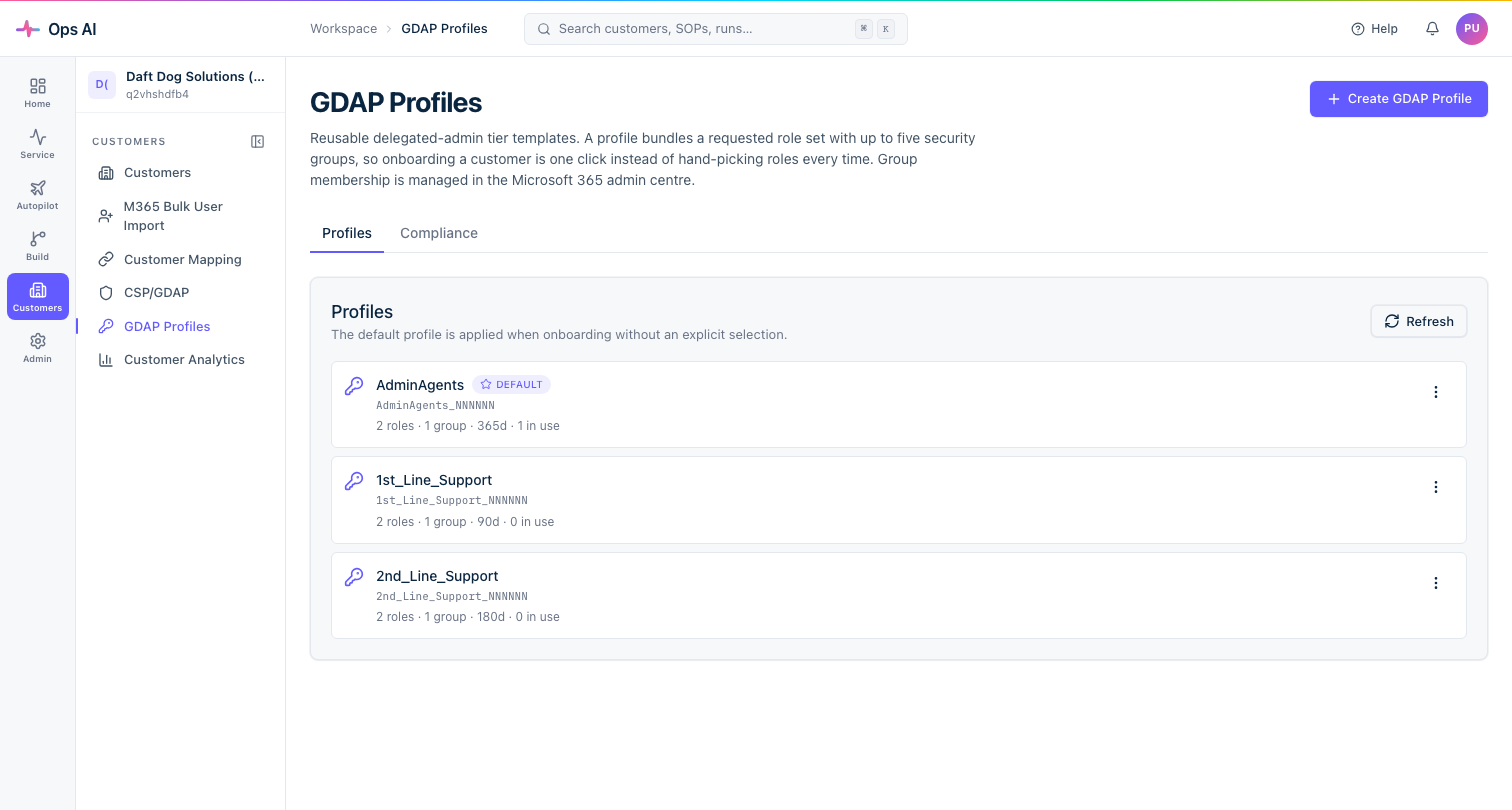Focus the search customers, SOPs, runs field
The image size is (1512, 810).
(x=716, y=29)
